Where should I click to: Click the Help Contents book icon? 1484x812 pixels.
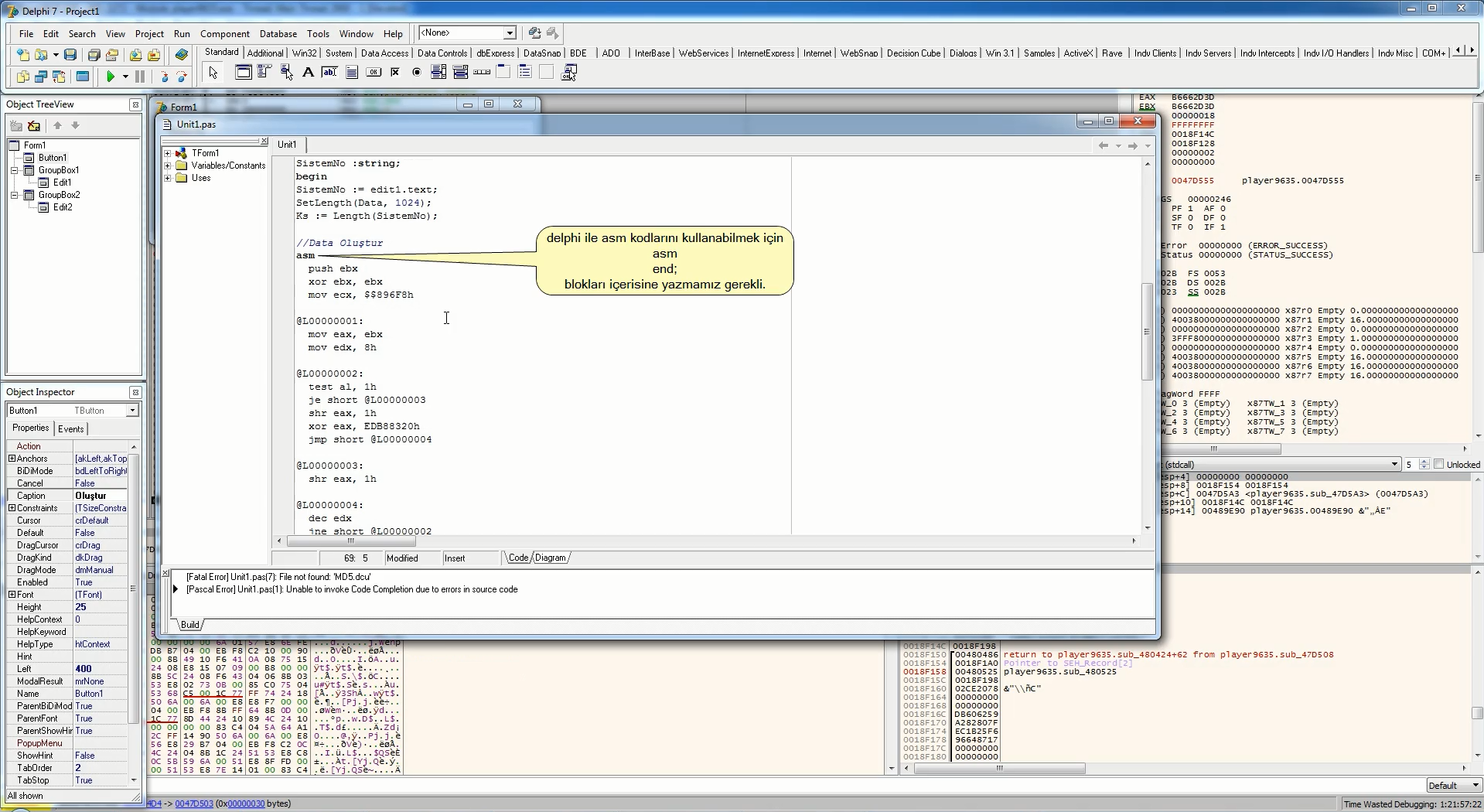[x=182, y=55]
